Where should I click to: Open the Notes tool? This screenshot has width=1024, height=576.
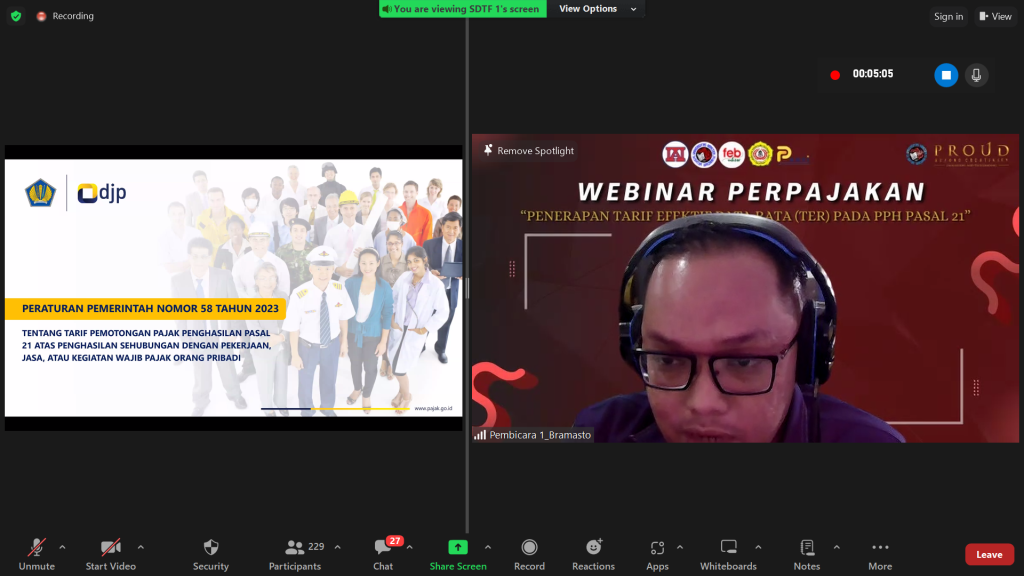click(x=806, y=548)
